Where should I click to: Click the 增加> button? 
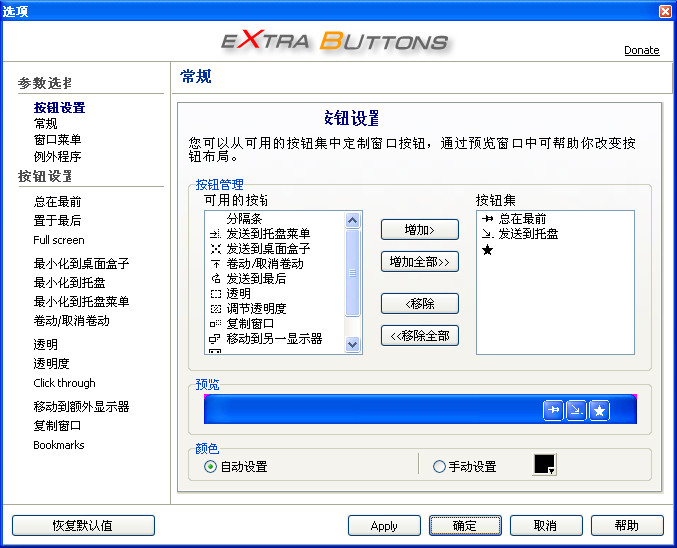(x=420, y=230)
